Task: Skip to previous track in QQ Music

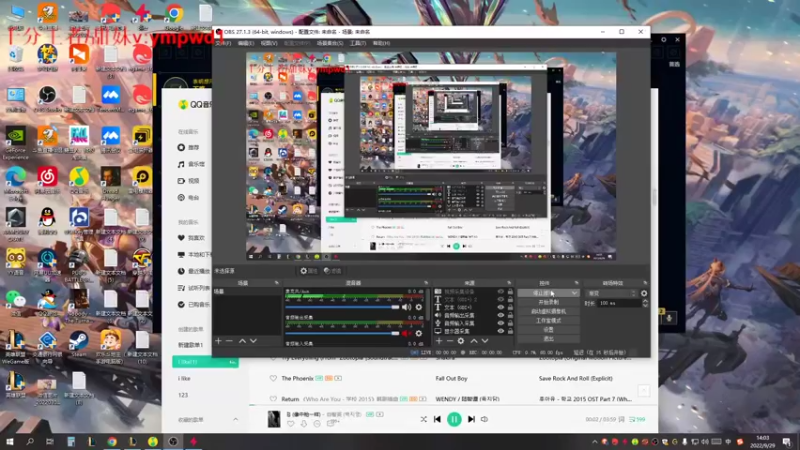Action: 437,419
